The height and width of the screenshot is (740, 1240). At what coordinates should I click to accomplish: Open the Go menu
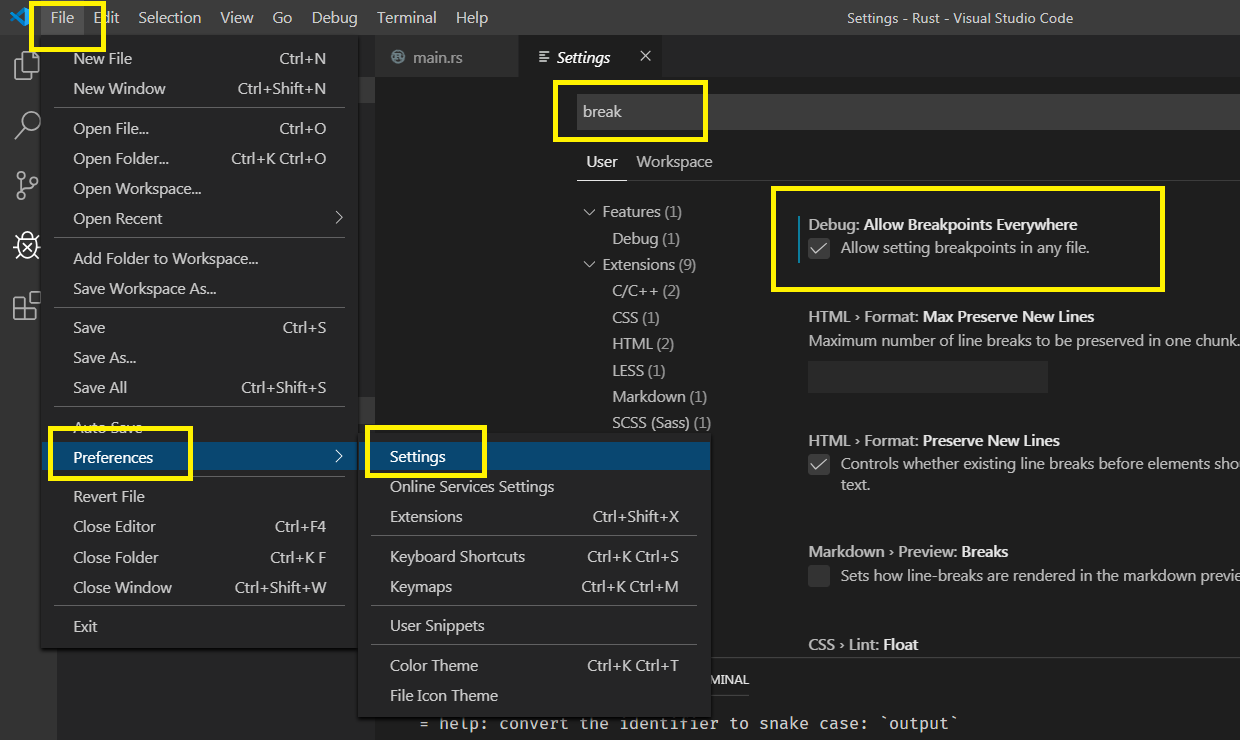pos(283,17)
